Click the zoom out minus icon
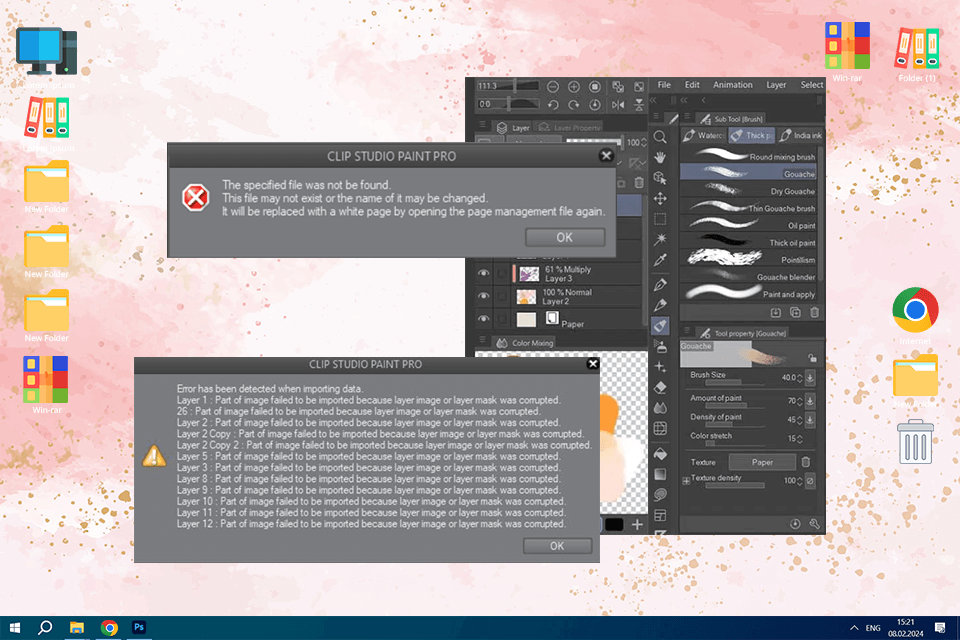Screen dimensions: 960x640 [x=553, y=86]
